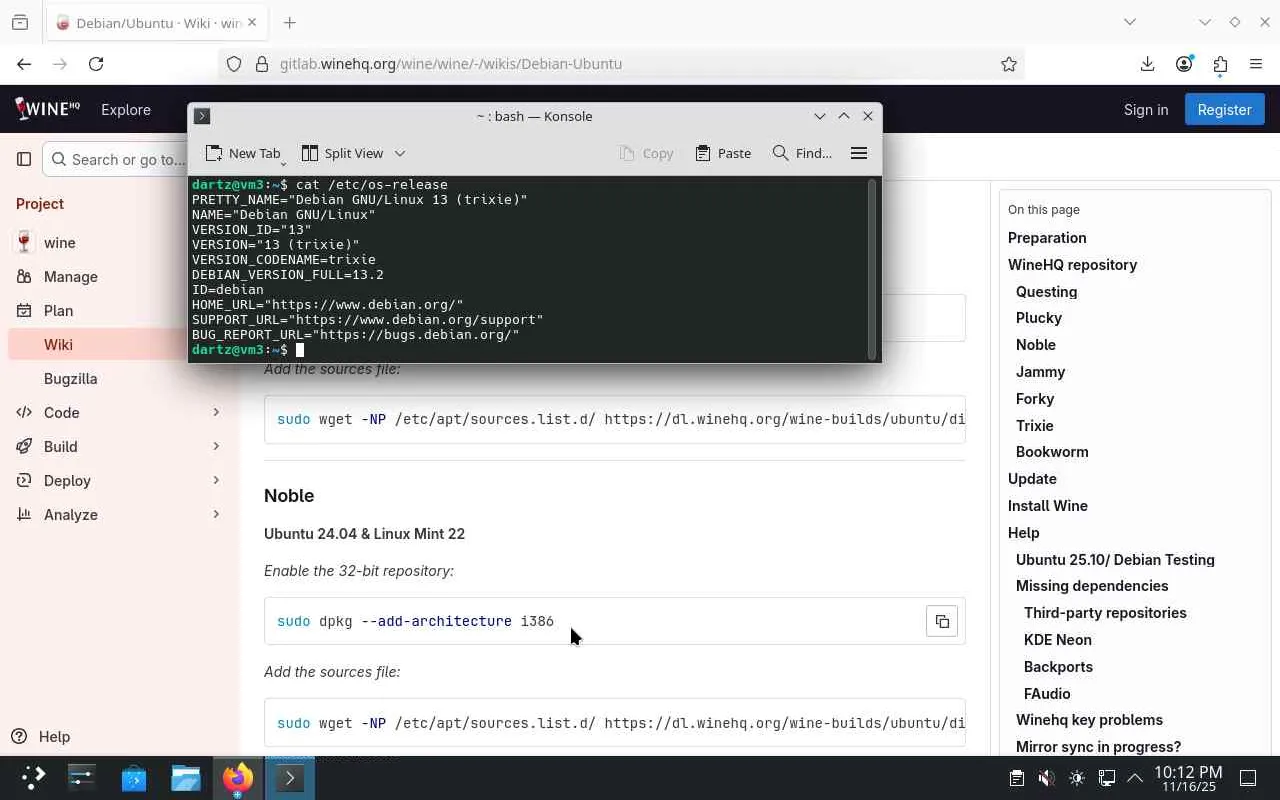Open Firefox downloads panel

tap(1147, 64)
